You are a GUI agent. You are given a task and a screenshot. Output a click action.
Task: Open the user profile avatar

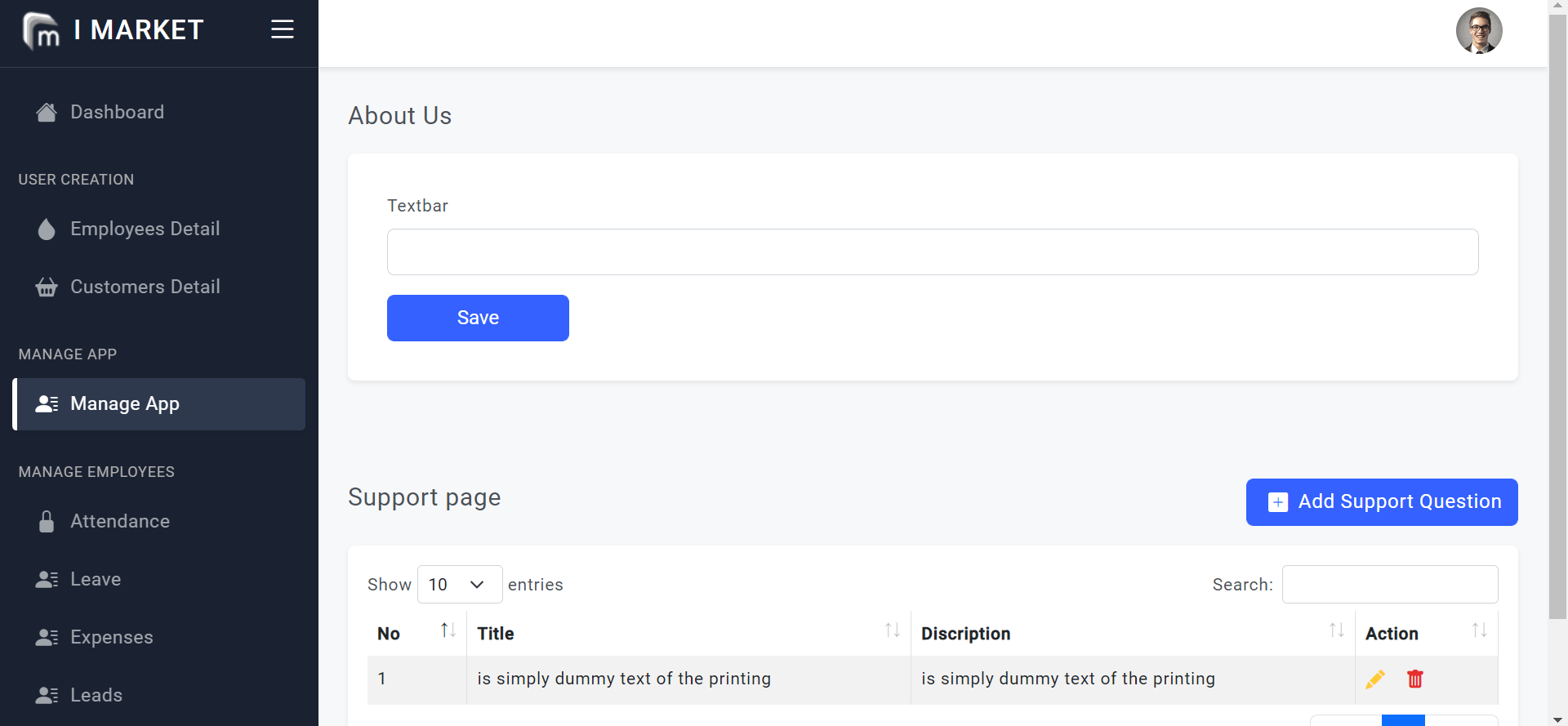[x=1478, y=31]
